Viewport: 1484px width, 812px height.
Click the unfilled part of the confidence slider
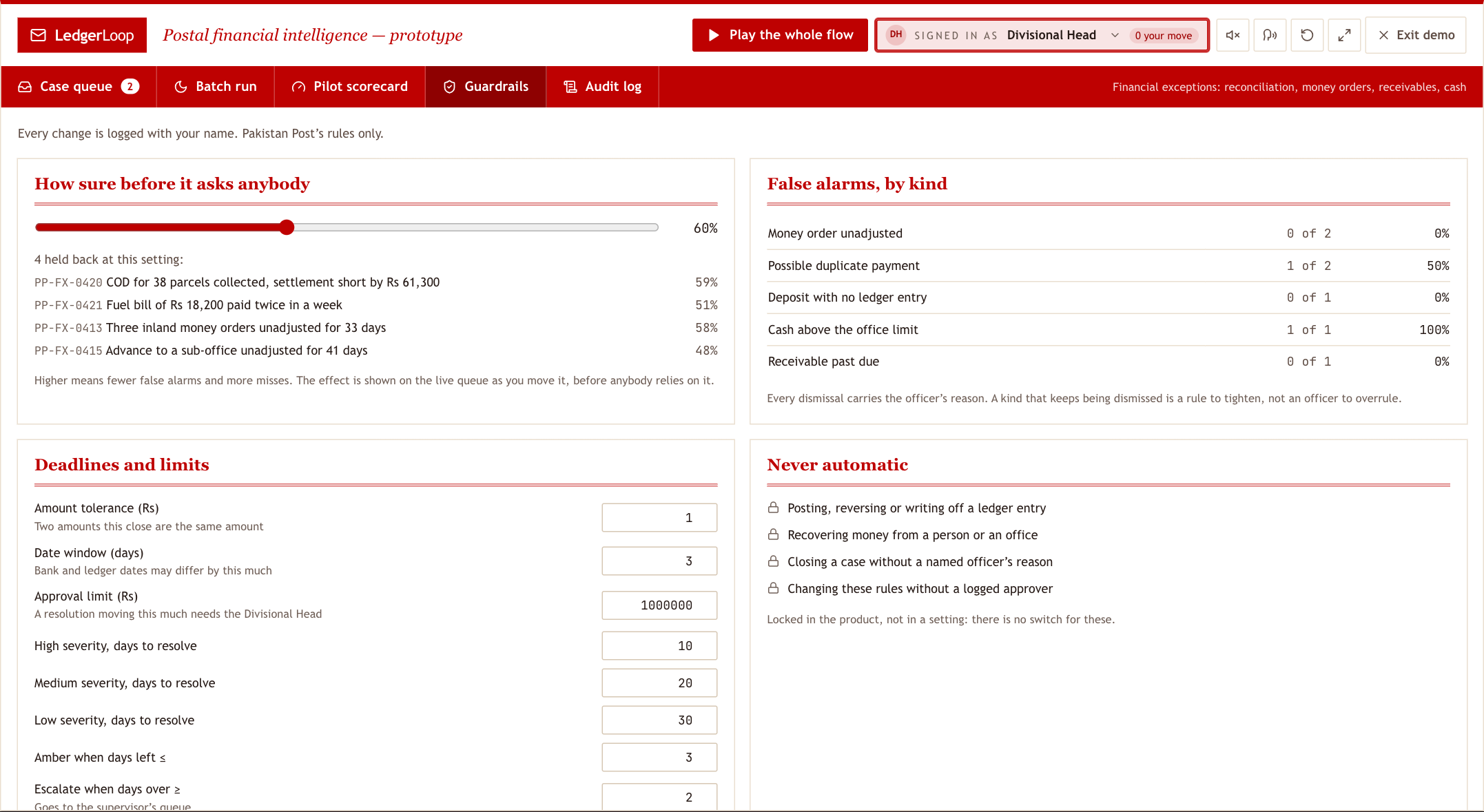pyautogui.click(x=475, y=227)
